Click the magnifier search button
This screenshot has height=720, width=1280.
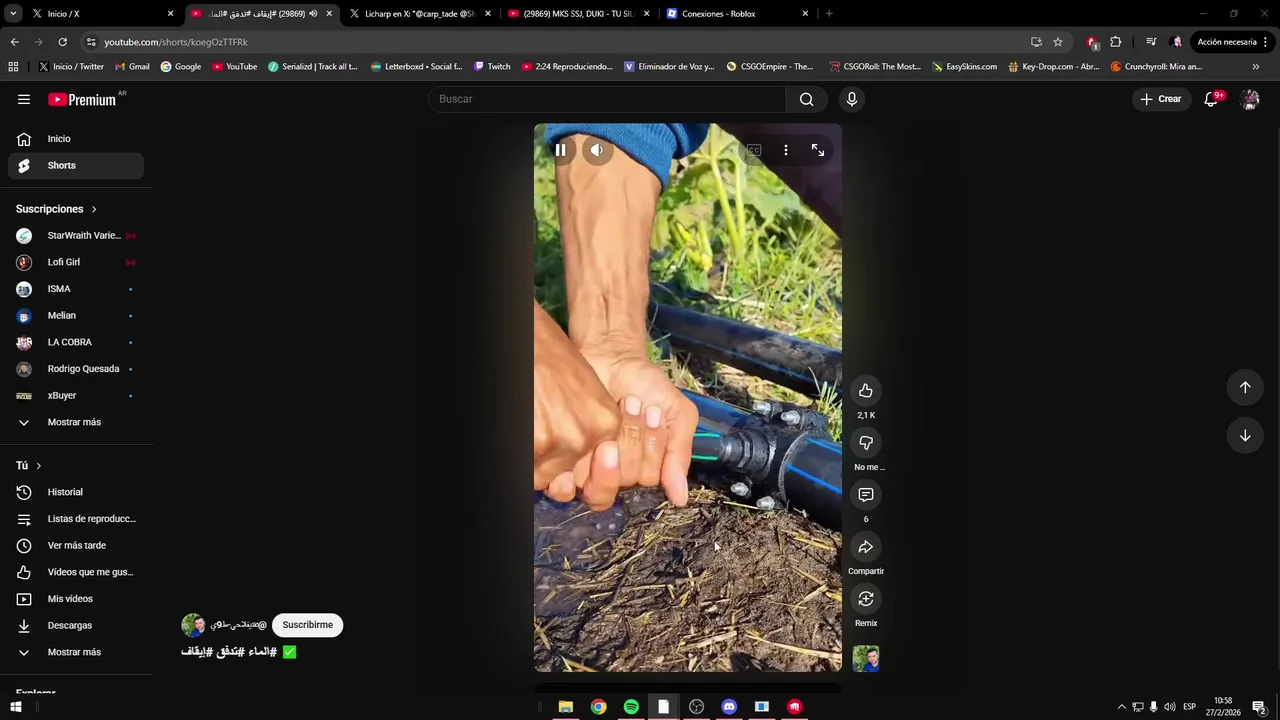click(x=806, y=99)
